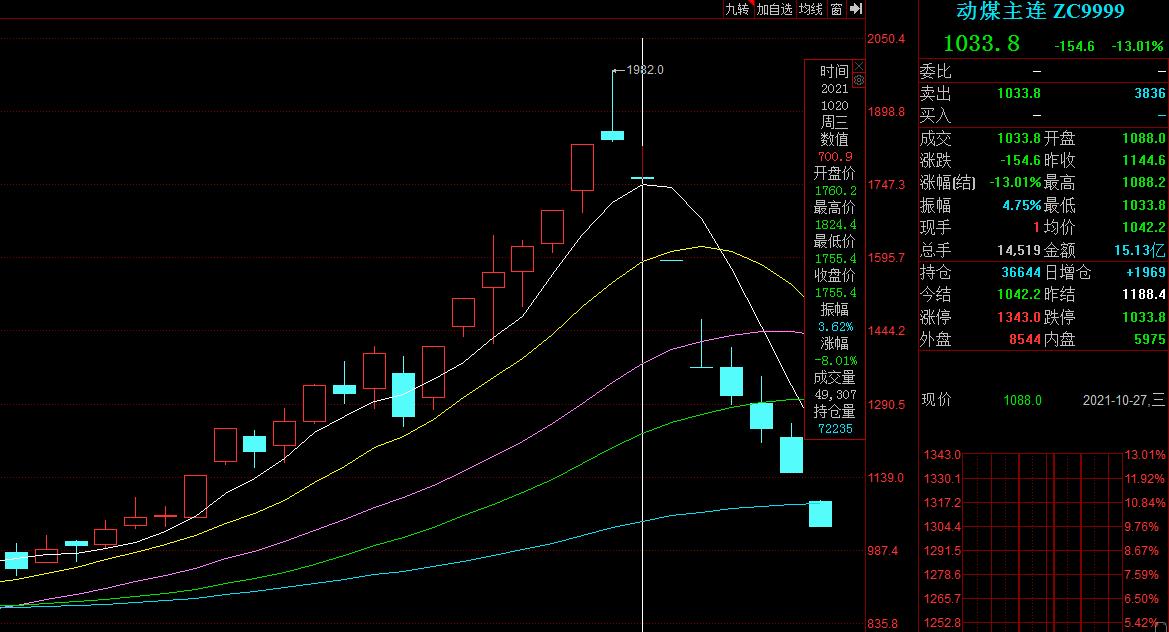
Task: Click 2050.4 on the price axis
Action: 886,39
